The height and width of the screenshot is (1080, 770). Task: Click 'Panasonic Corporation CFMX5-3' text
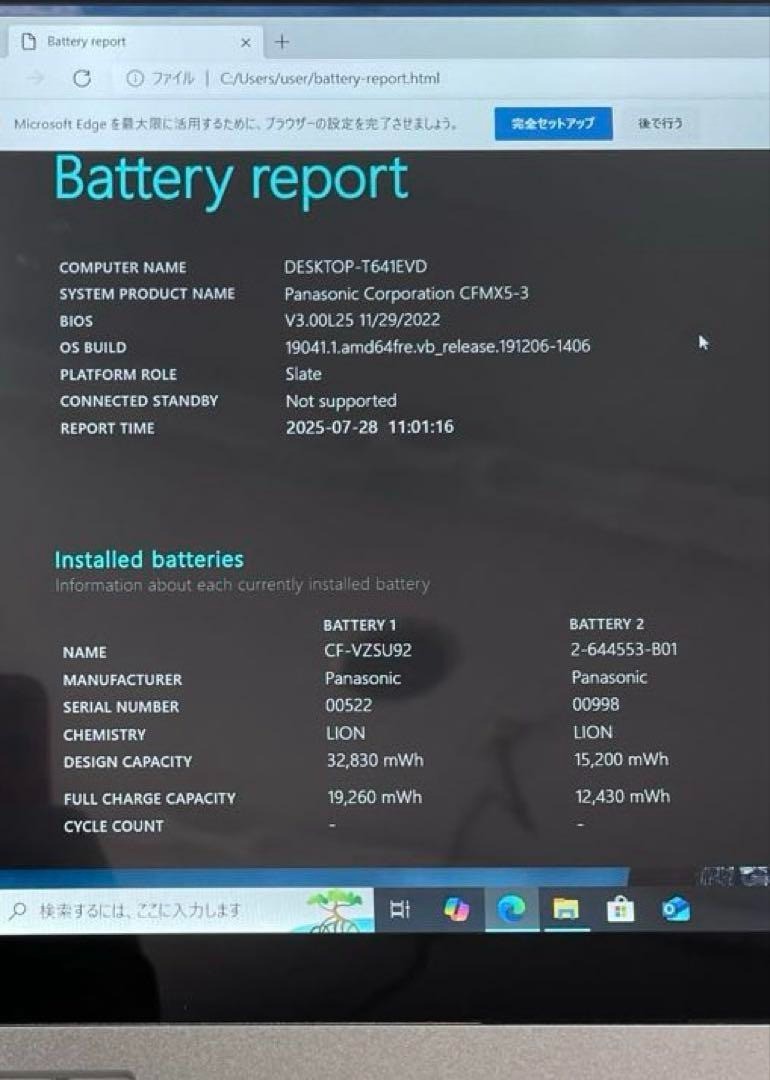click(x=406, y=293)
